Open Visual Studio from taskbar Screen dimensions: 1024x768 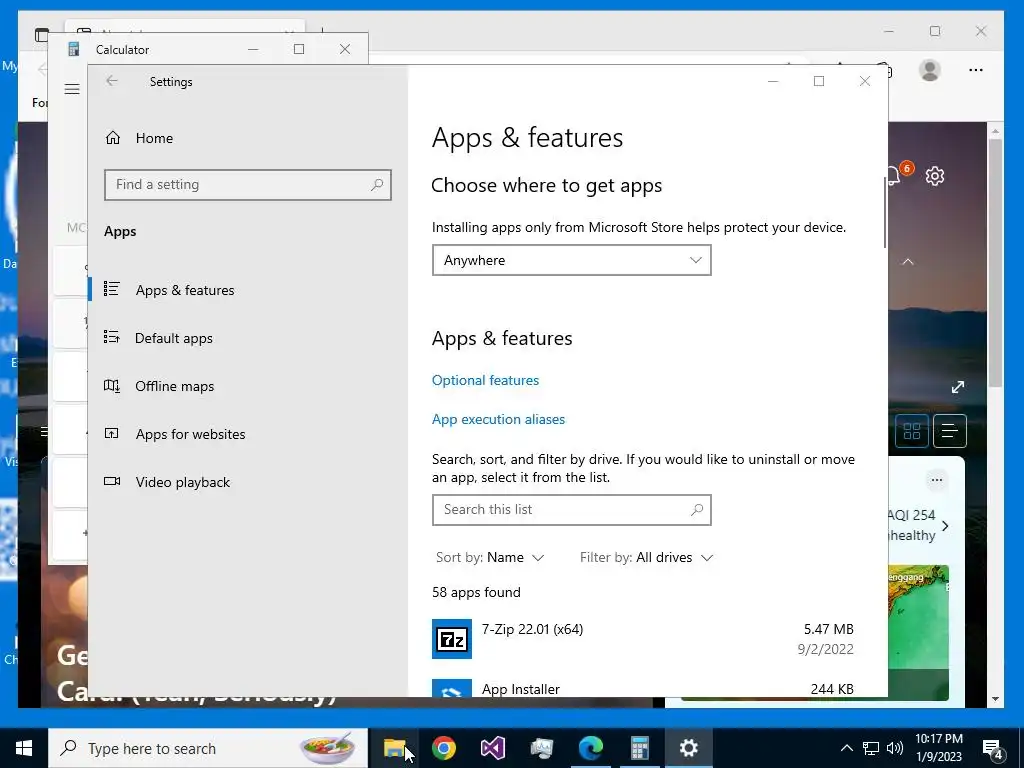[492, 748]
